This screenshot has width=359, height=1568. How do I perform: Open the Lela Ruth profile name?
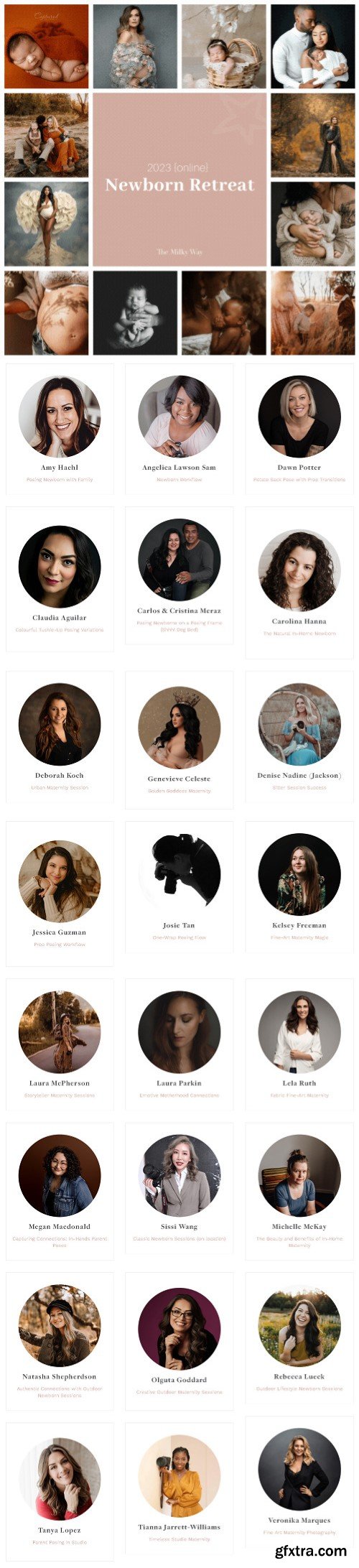[x=299, y=1083]
